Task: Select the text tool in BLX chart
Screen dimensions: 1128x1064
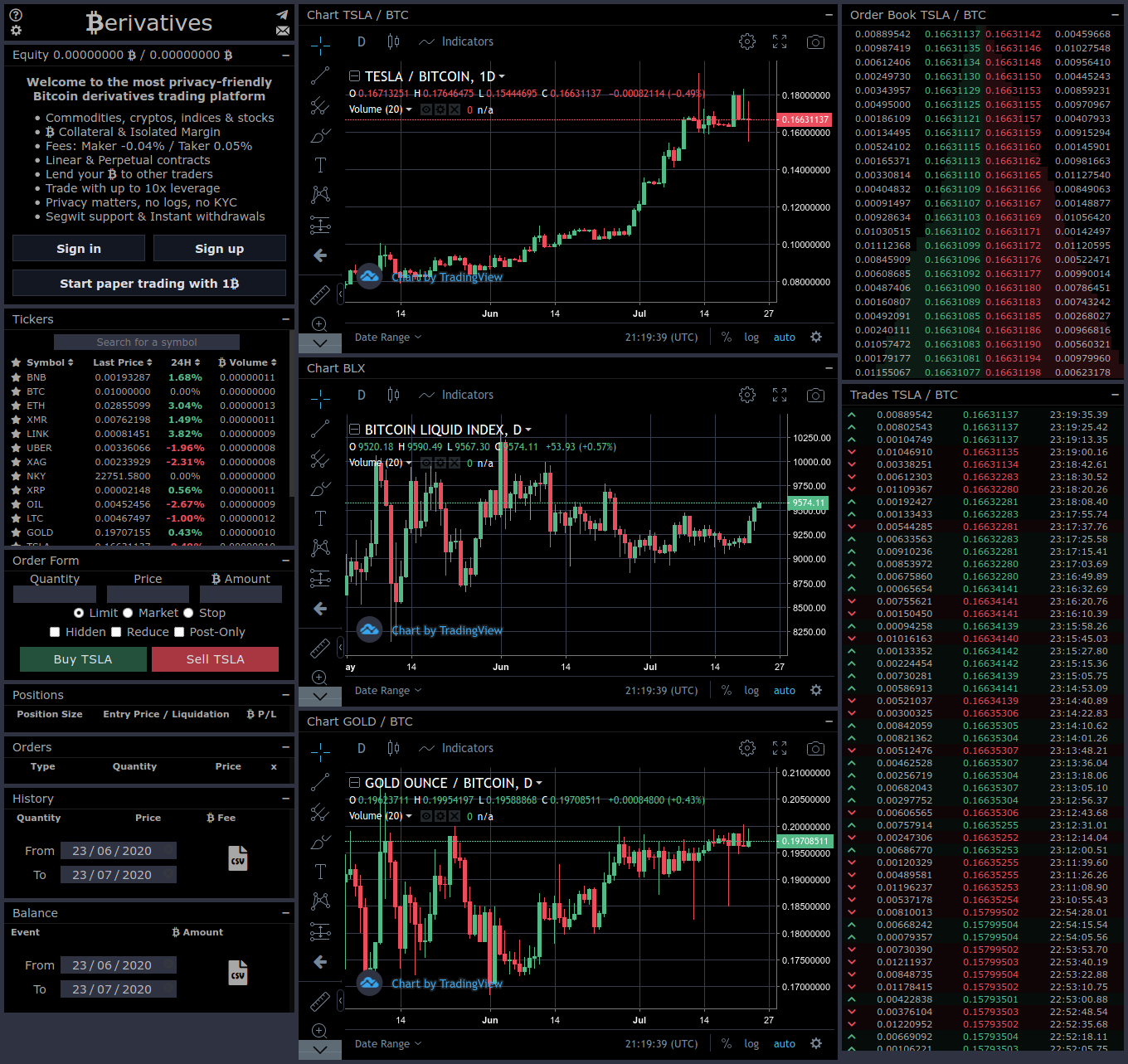Action: click(x=320, y=518)
